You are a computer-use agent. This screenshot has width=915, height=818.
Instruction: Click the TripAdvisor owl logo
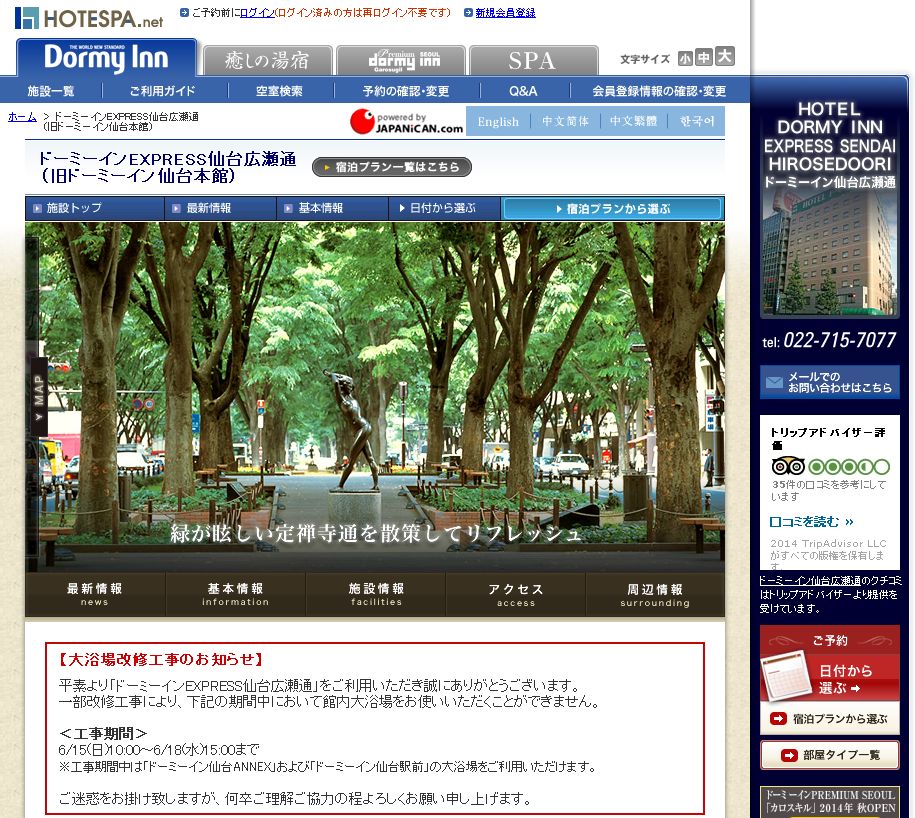tap(788, 466)
